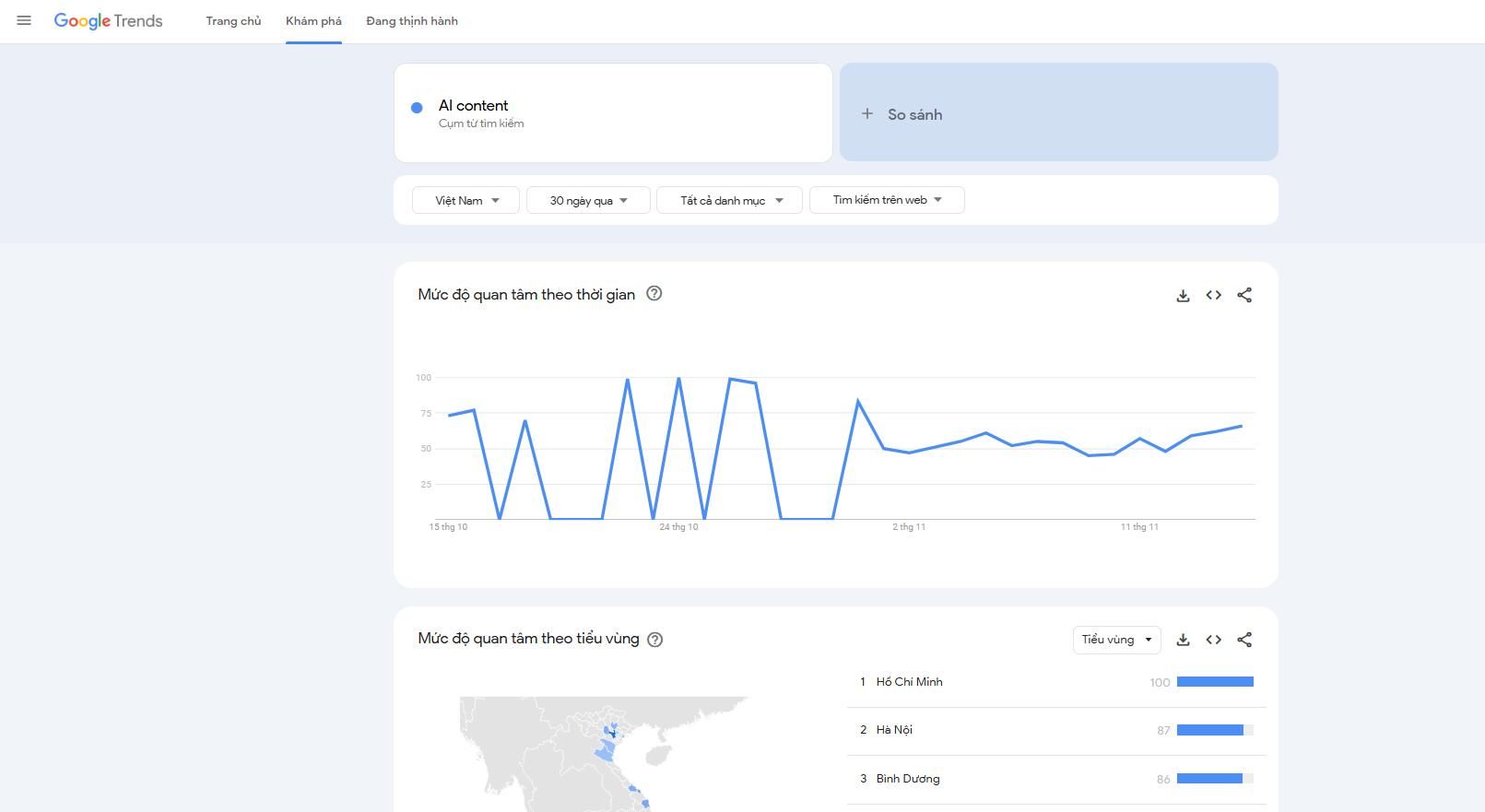
Task: Click the Hồ Chí Minh interest bar
Action: pyautogui.click(x=1215, y=682)
